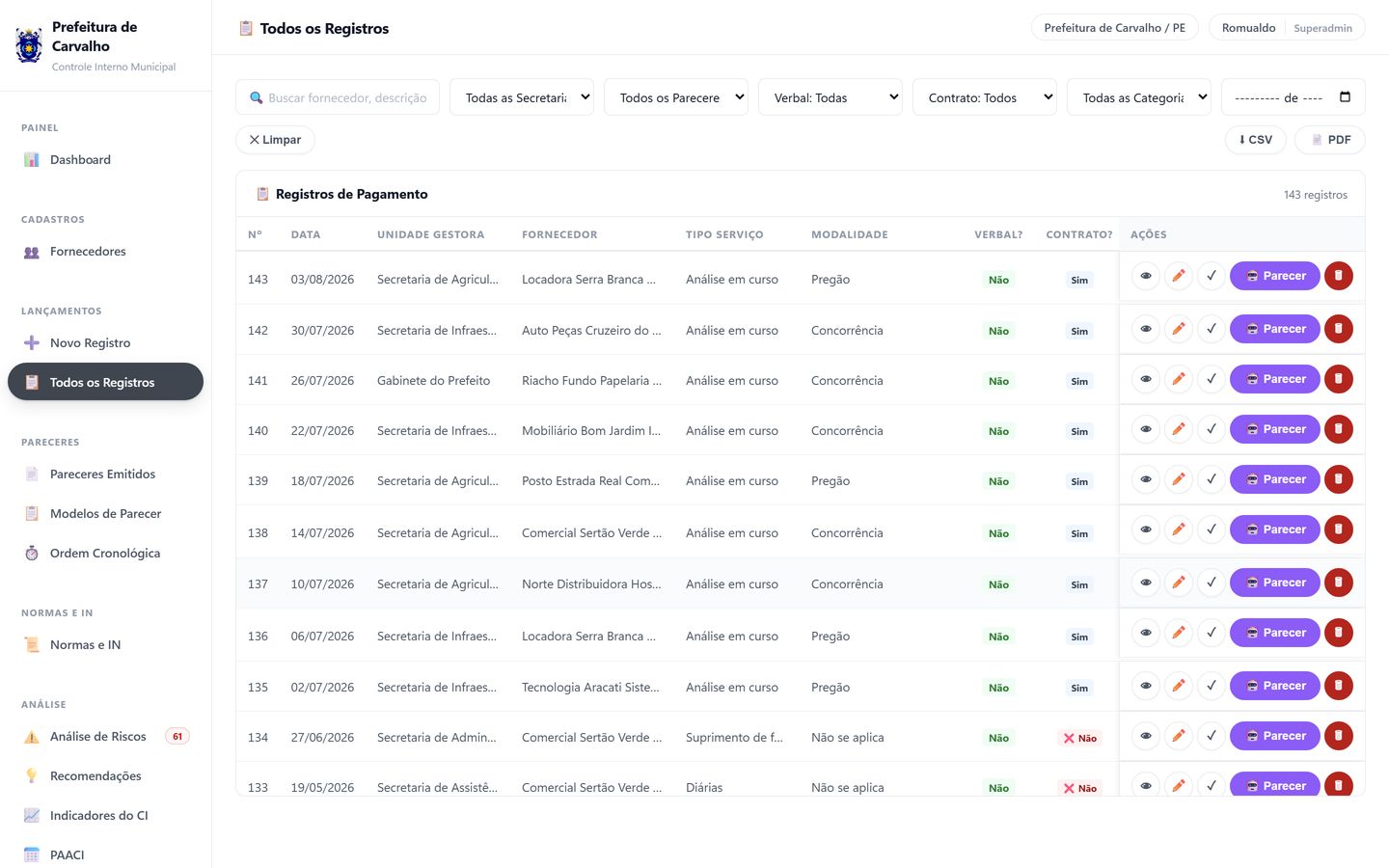Export records as CSV

[1256, 140]
